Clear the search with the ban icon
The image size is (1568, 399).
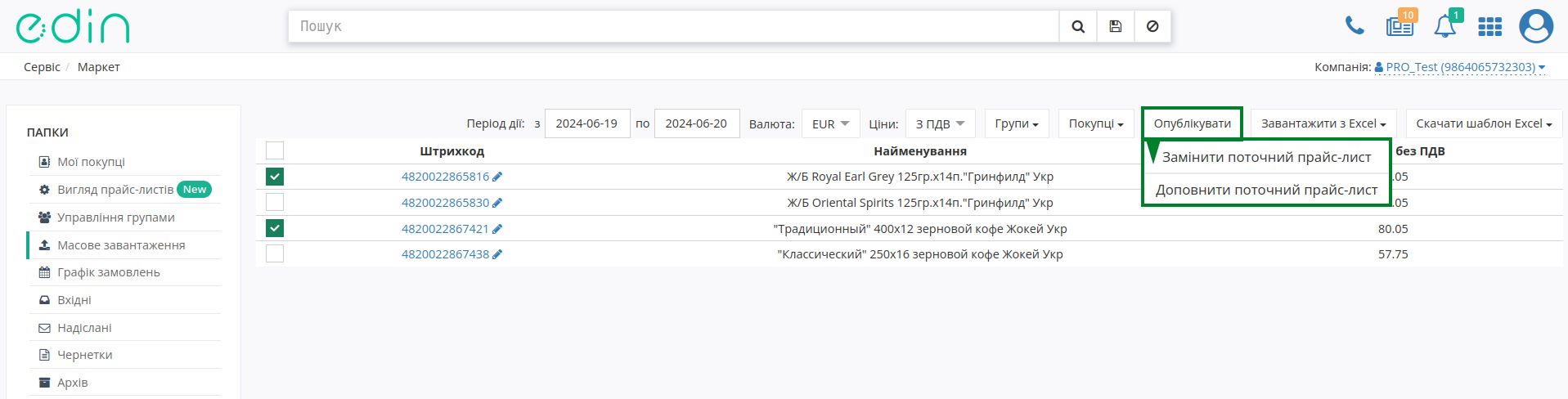(x=1152, y=26)
